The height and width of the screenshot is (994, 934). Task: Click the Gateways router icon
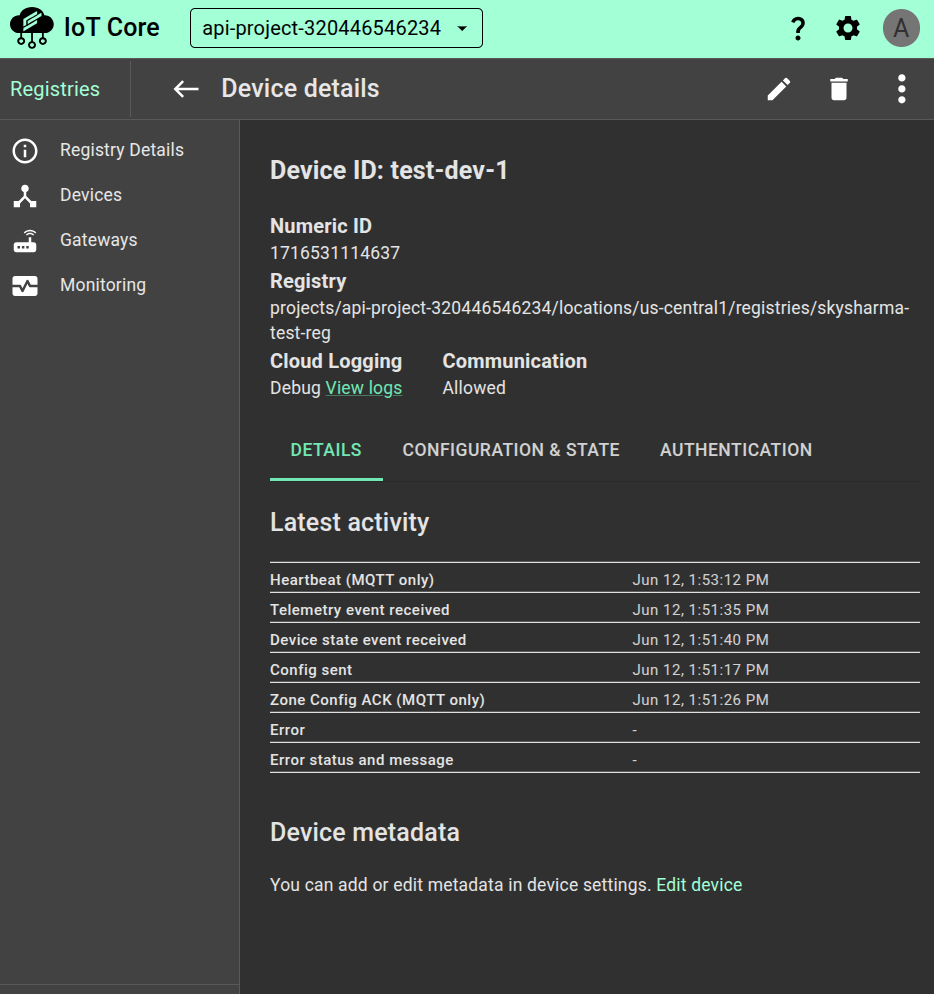[25, 241]
